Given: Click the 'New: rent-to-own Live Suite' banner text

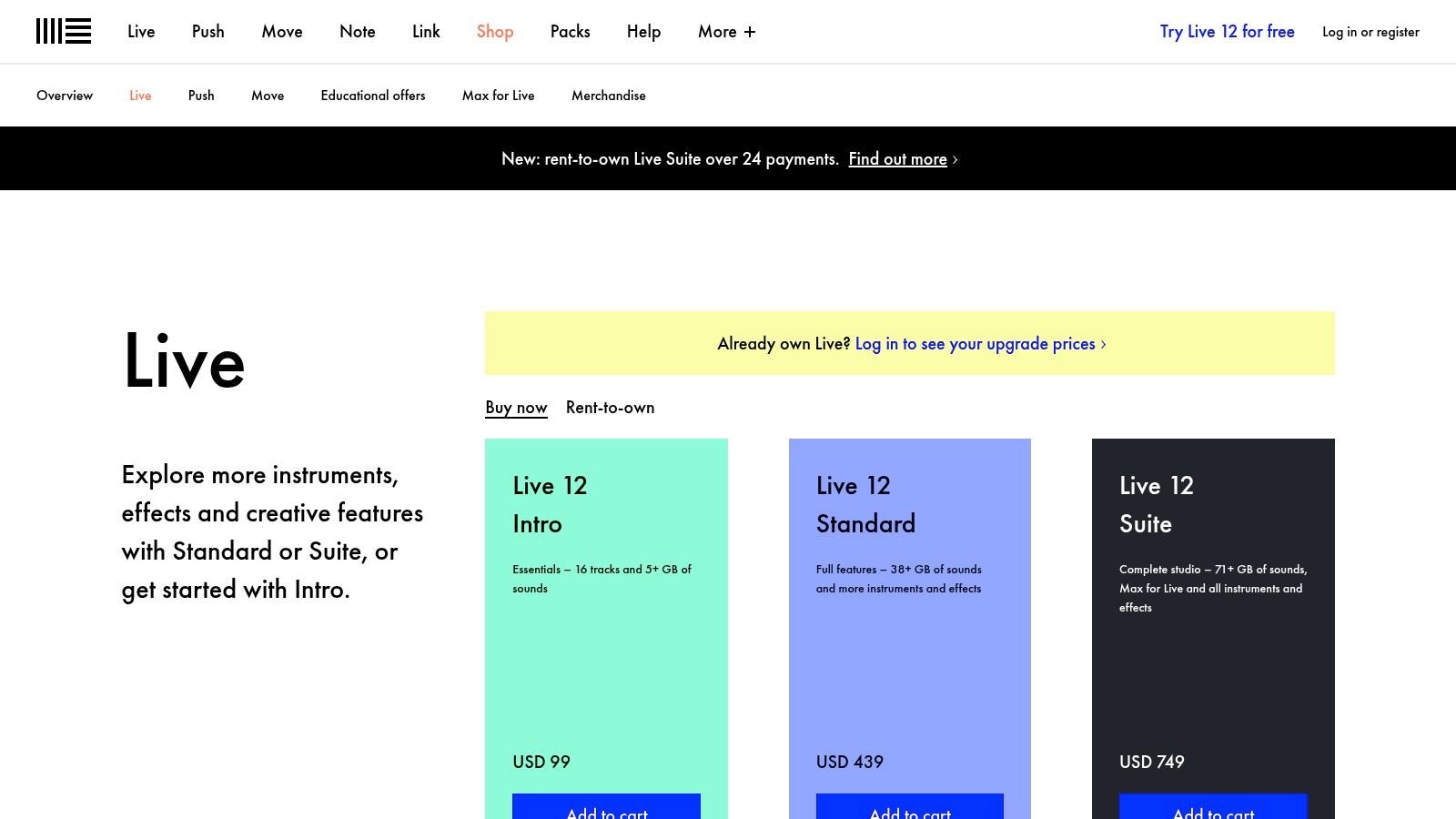Looking at the screenshot, I should click(x=670, y=159).
